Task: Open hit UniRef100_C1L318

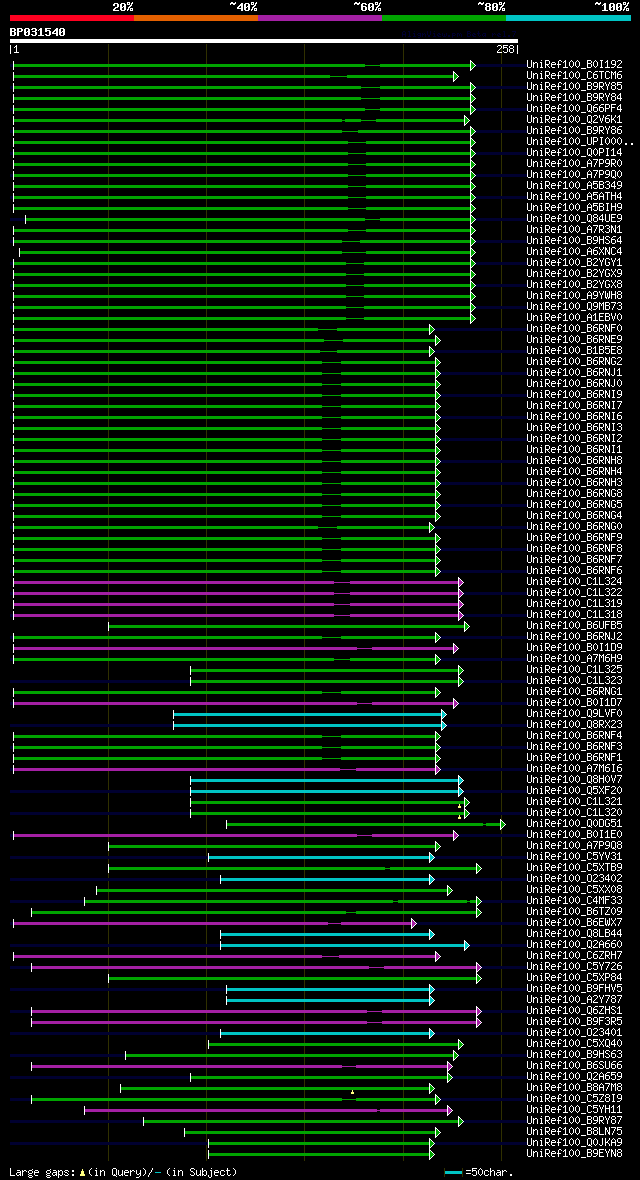Action: tap(574, 614)
